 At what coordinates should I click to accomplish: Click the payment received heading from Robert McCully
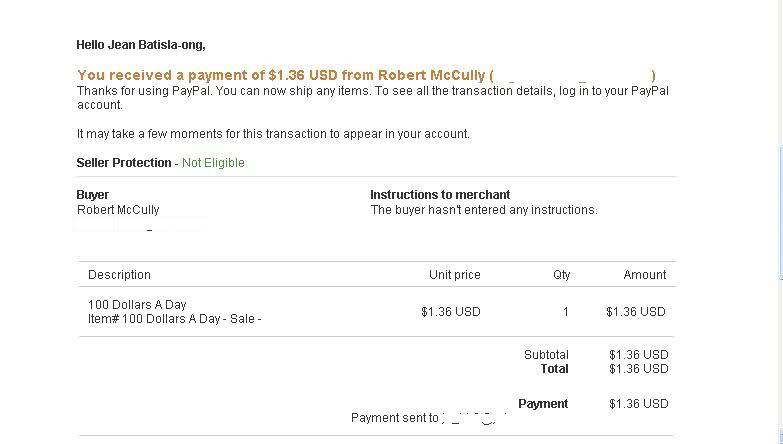pos(283,75)
